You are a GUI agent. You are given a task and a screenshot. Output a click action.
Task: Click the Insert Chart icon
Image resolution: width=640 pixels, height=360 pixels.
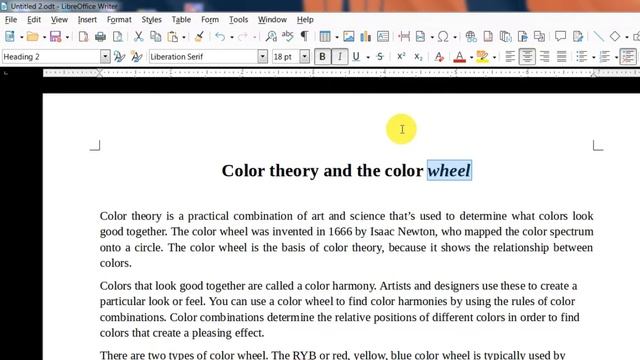coord(366,37)
